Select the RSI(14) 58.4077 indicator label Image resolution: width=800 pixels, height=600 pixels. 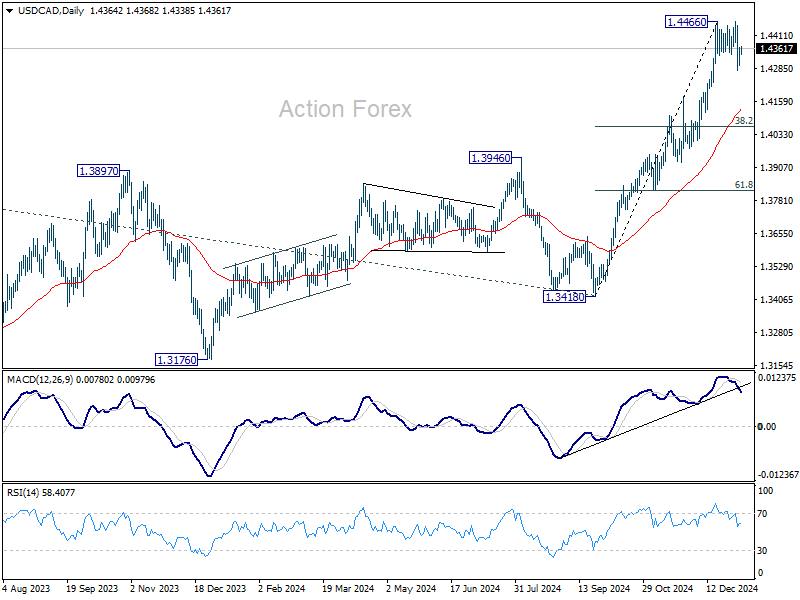[x=41, y=493]
